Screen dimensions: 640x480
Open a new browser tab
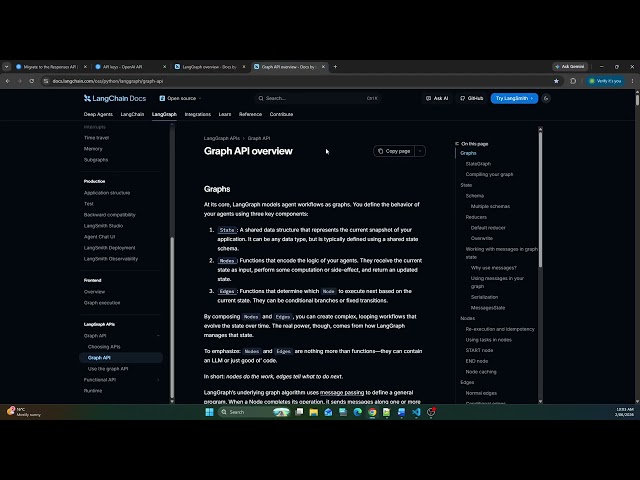335,67
